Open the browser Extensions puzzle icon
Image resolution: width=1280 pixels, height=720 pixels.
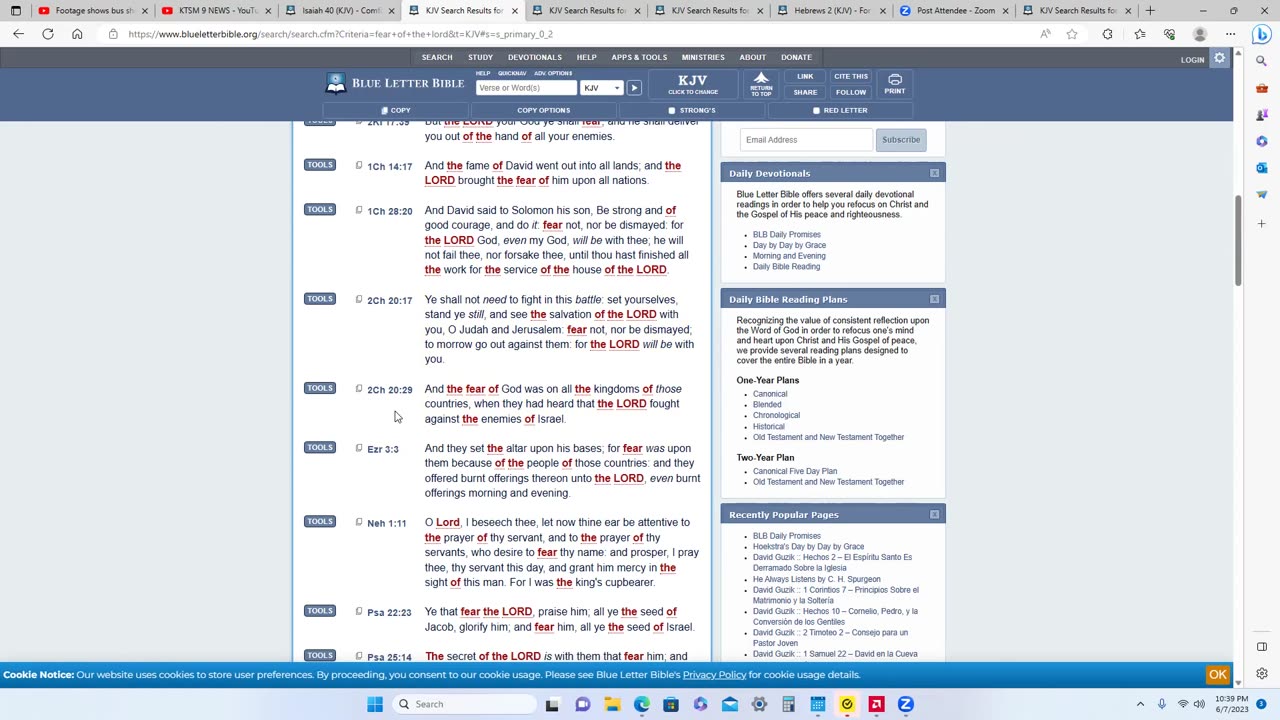(x=1107, y=34)
